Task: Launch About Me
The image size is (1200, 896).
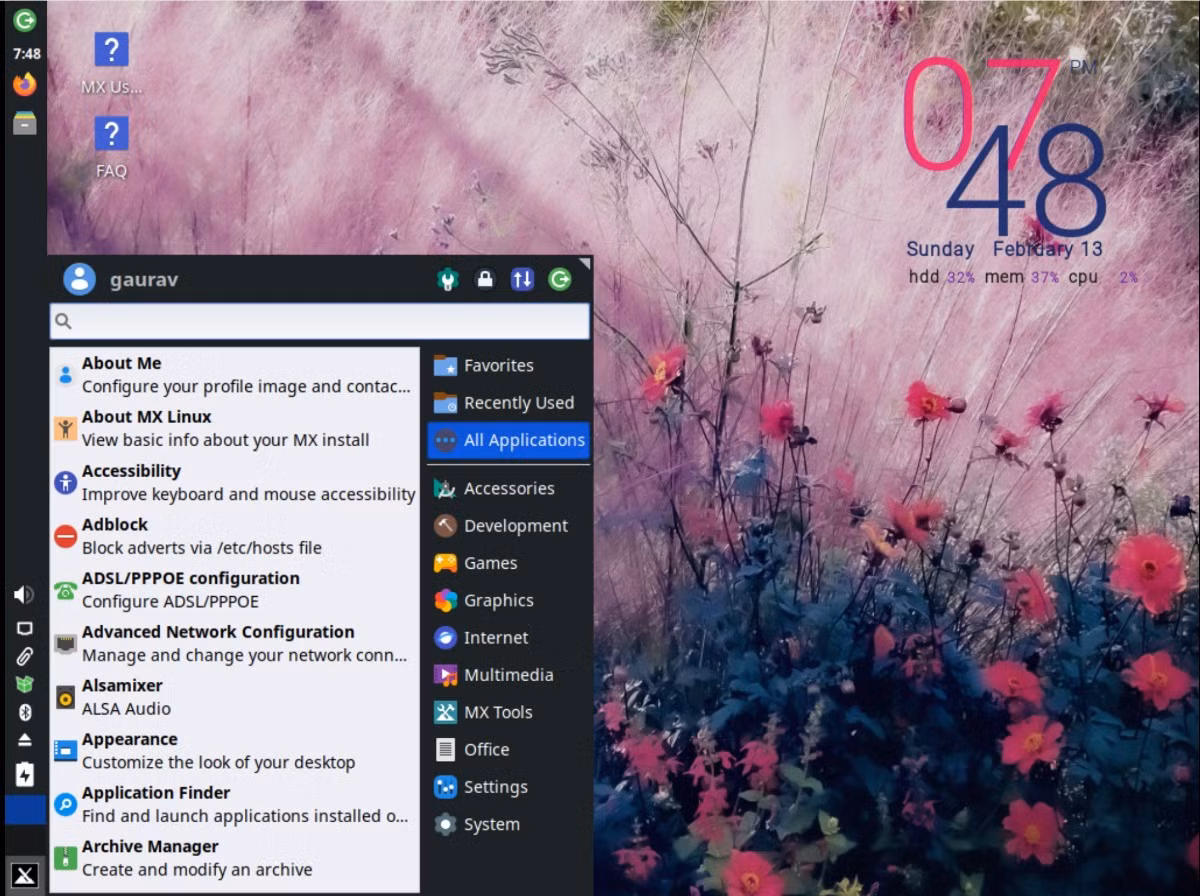Action: 235,375
